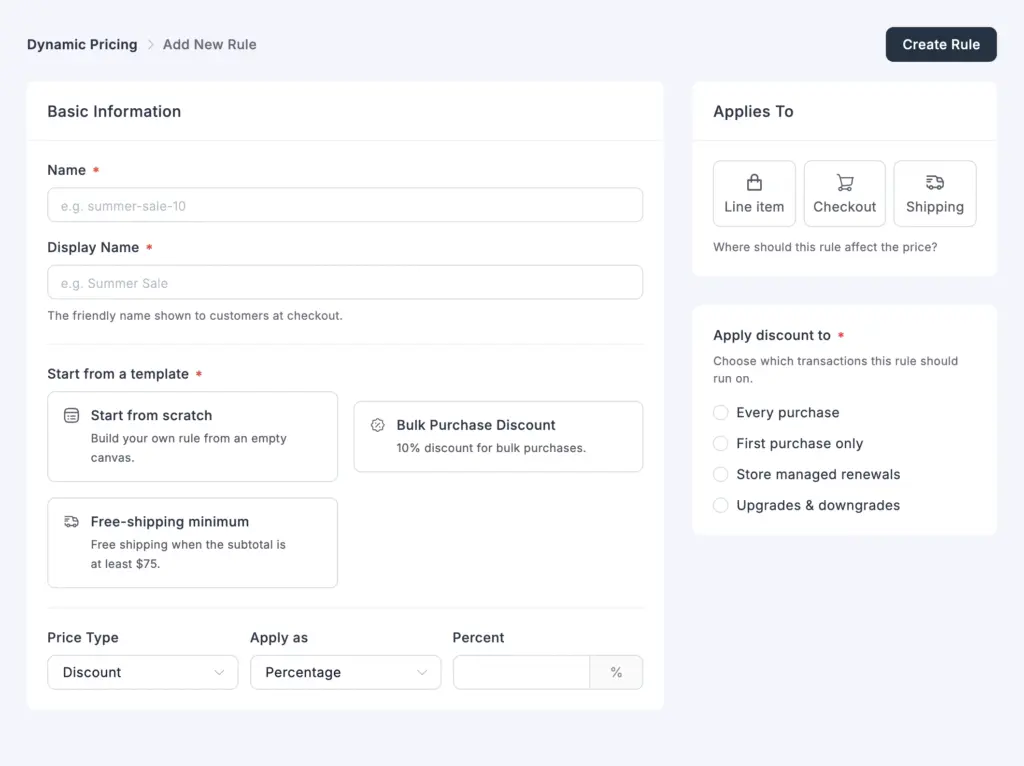
Task: Click the Start from scratch list icon
Action: [x=71, y=415]
